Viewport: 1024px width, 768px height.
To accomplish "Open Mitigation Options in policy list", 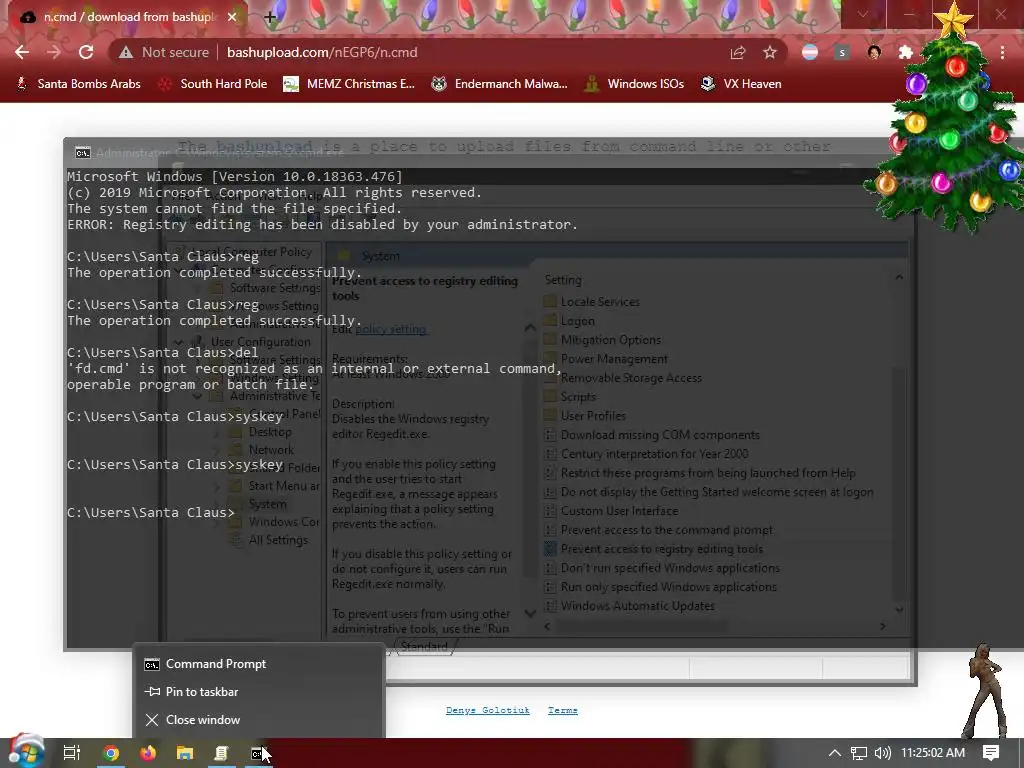I will click(611, 340).
